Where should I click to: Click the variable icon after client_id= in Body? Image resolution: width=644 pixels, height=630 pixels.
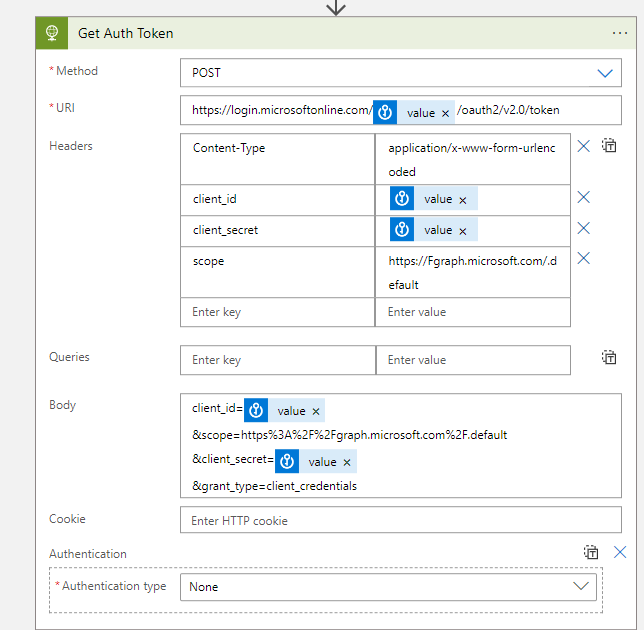click(x=256, y=410)
